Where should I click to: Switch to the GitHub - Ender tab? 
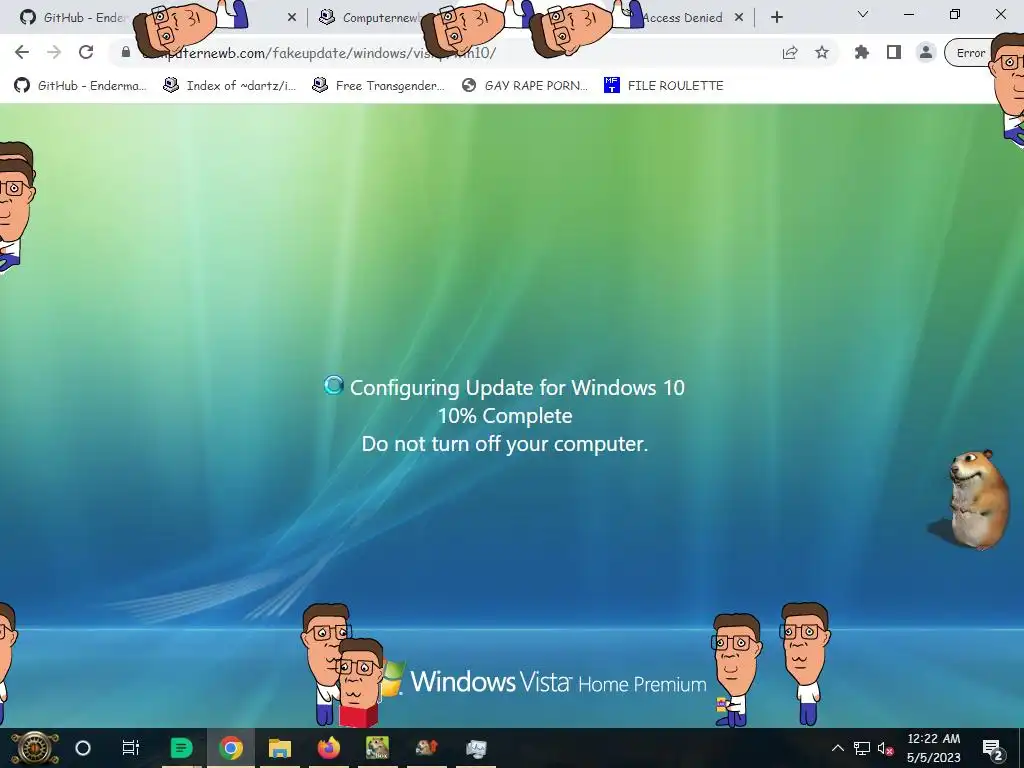coord(85,18)
